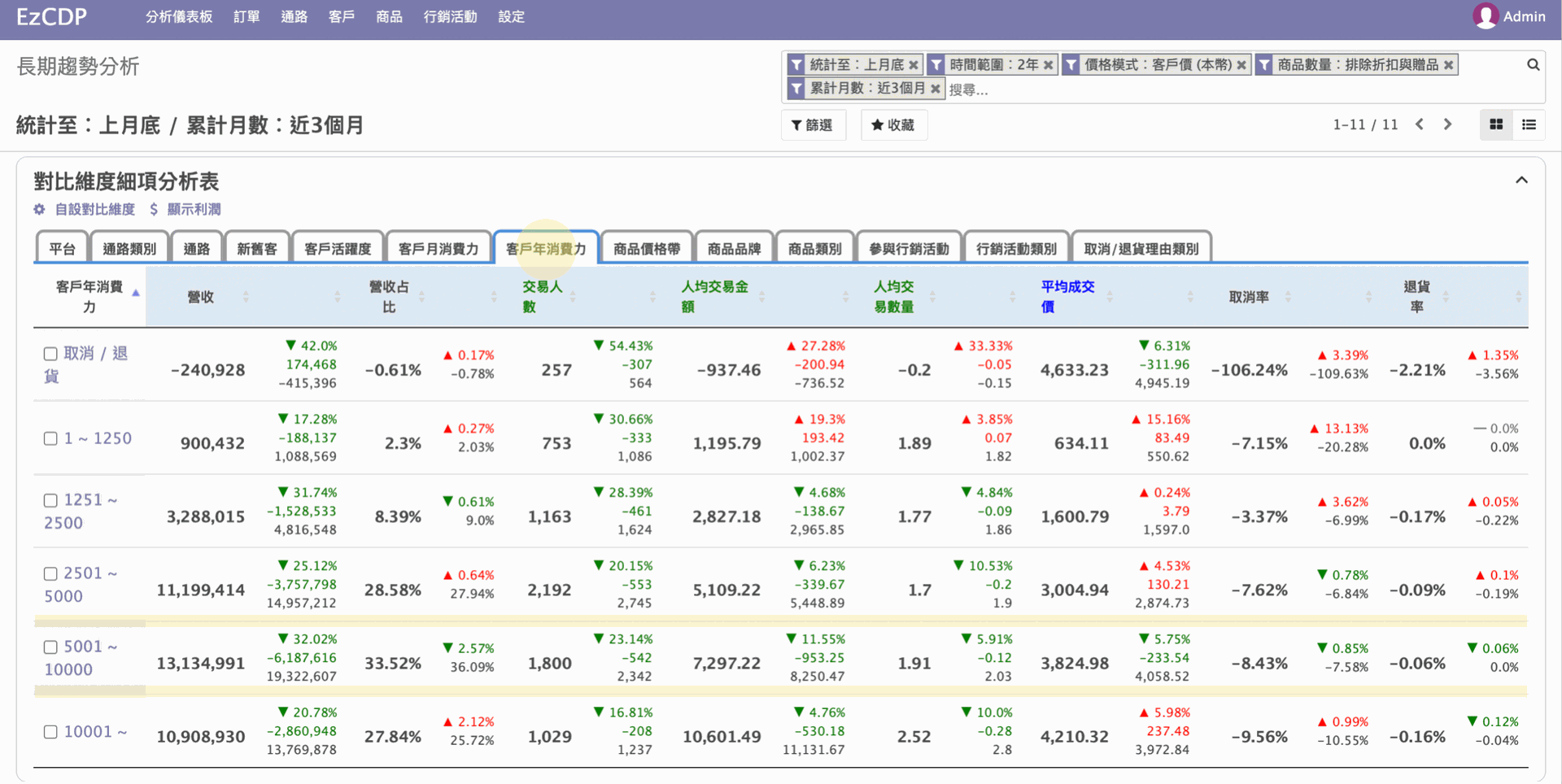Image resolution: width=1562 pixels, height=784 pixels.
Task: Switch to the 通路 tab
Action: (197, 249)
